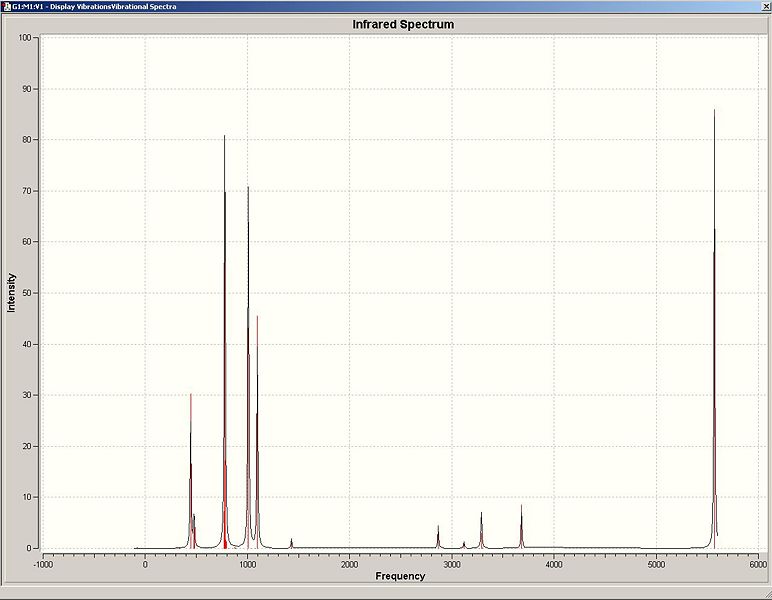Click the '70' tick label on intensity axis
Image resolution: width=772 pixels, height=600 pixels.
point(27,191)
